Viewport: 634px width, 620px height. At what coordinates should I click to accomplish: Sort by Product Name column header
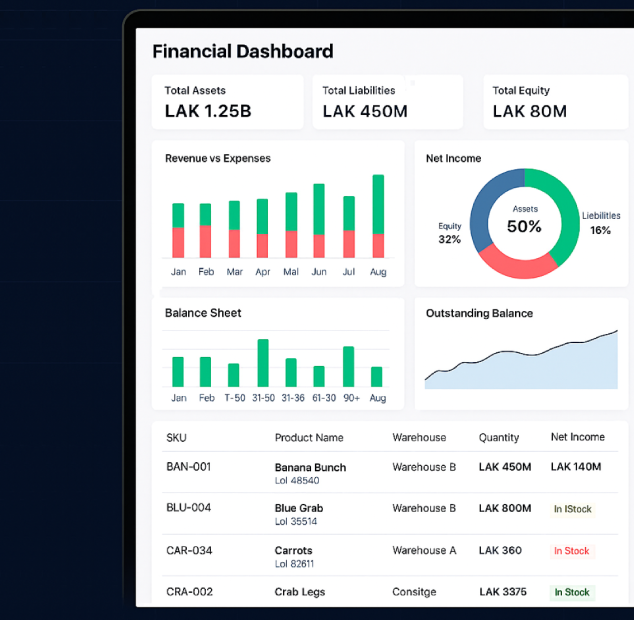pos(309,437)
